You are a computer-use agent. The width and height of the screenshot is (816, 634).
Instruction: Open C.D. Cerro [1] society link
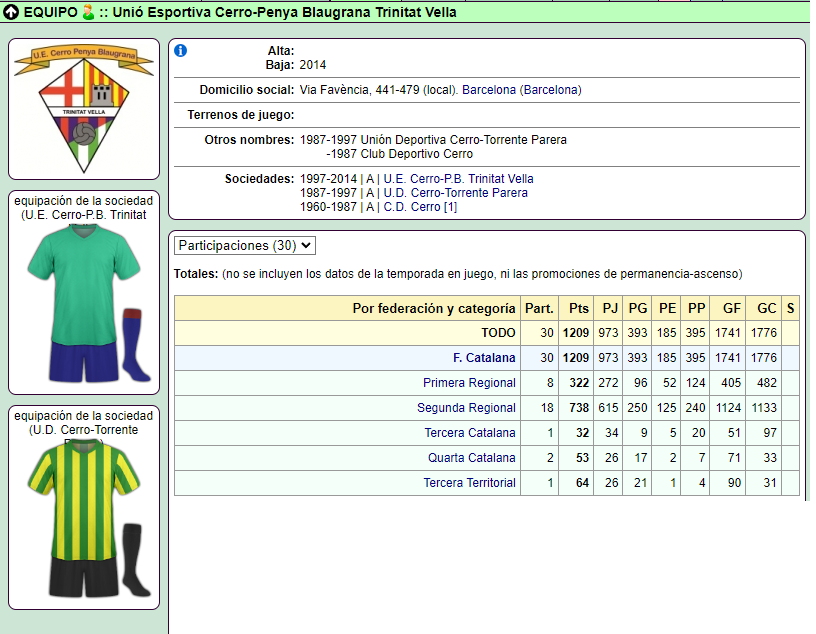[x=420, y=207]
